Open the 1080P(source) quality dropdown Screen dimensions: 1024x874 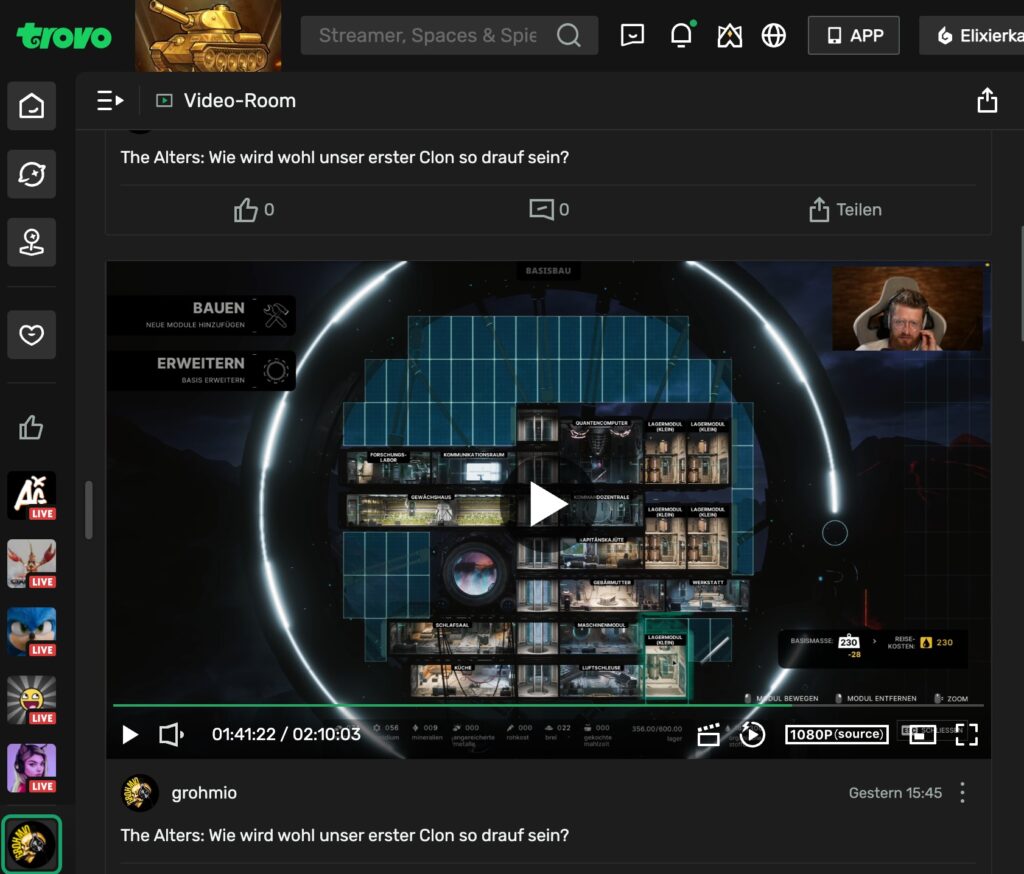[837, 735]
